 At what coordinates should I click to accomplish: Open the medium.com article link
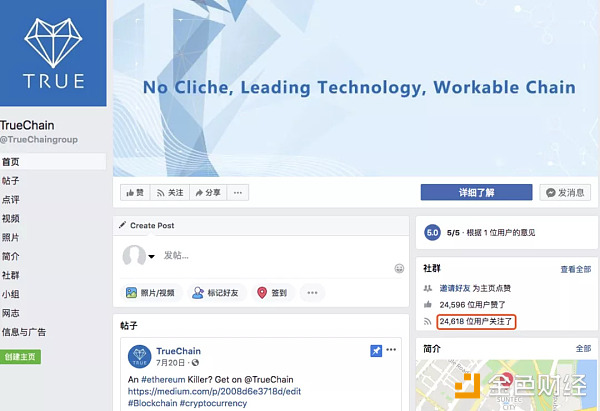[x=214, y=391]
